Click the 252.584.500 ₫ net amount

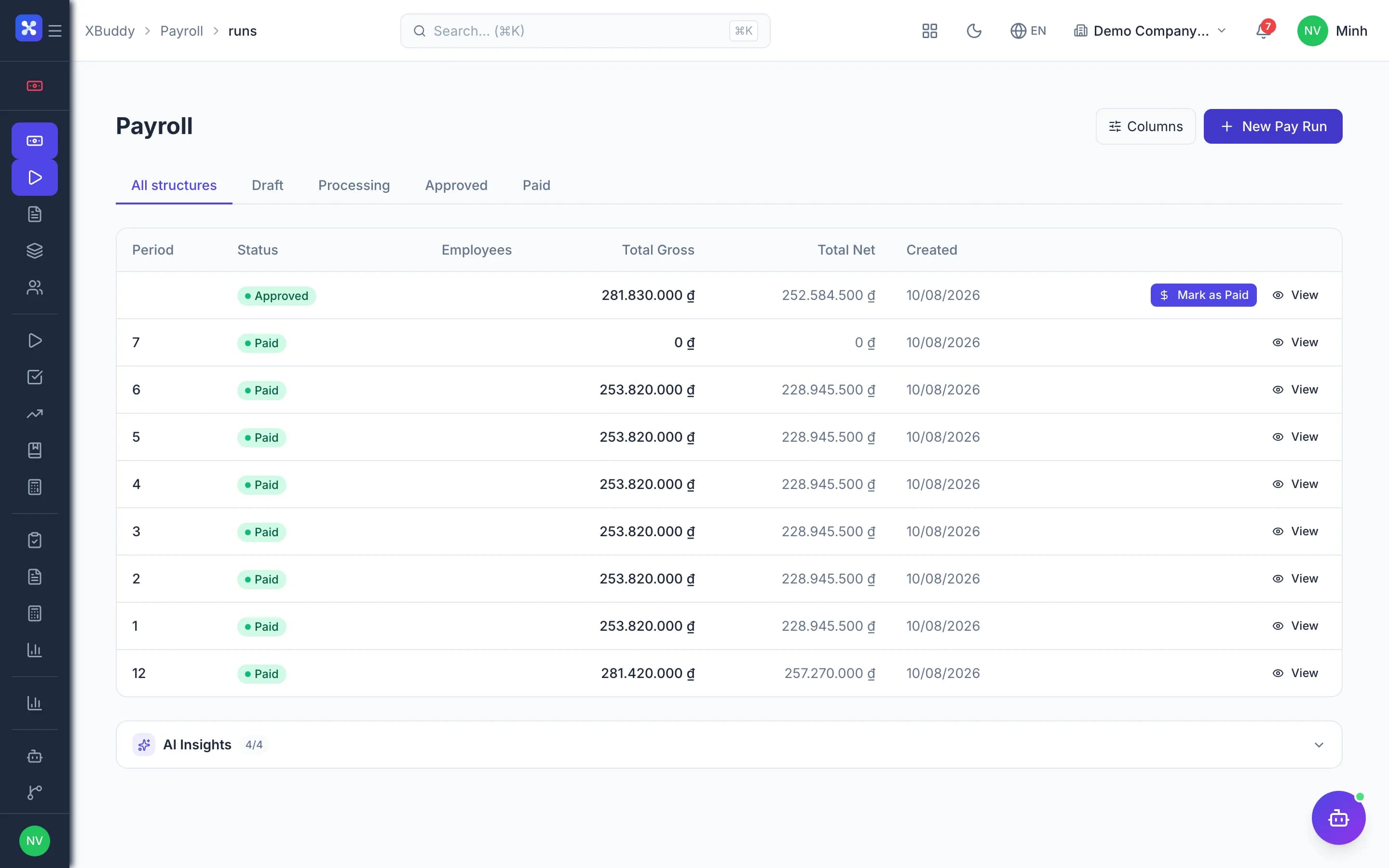(x=828, y=295)
